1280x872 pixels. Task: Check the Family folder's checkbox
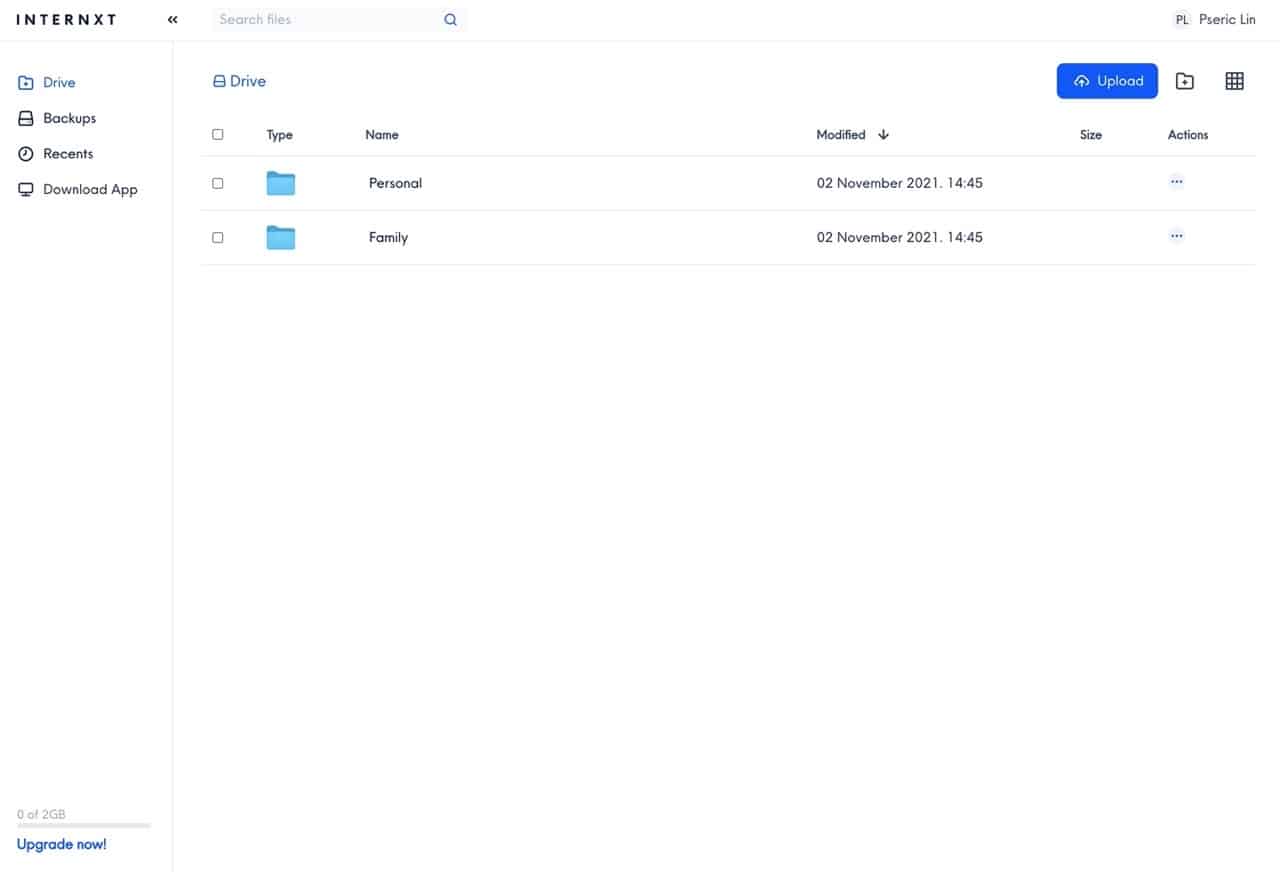(x=217, y=237)
